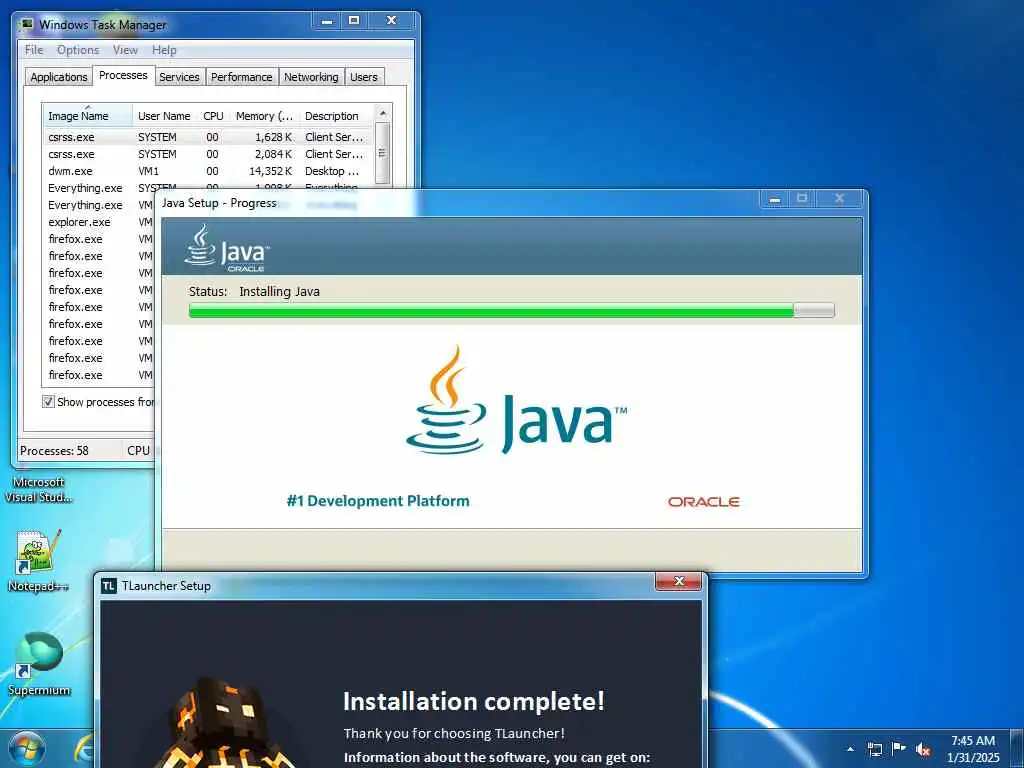Click the network status tray icon
The image size is (1024, 768).
(x=875, y=749)
